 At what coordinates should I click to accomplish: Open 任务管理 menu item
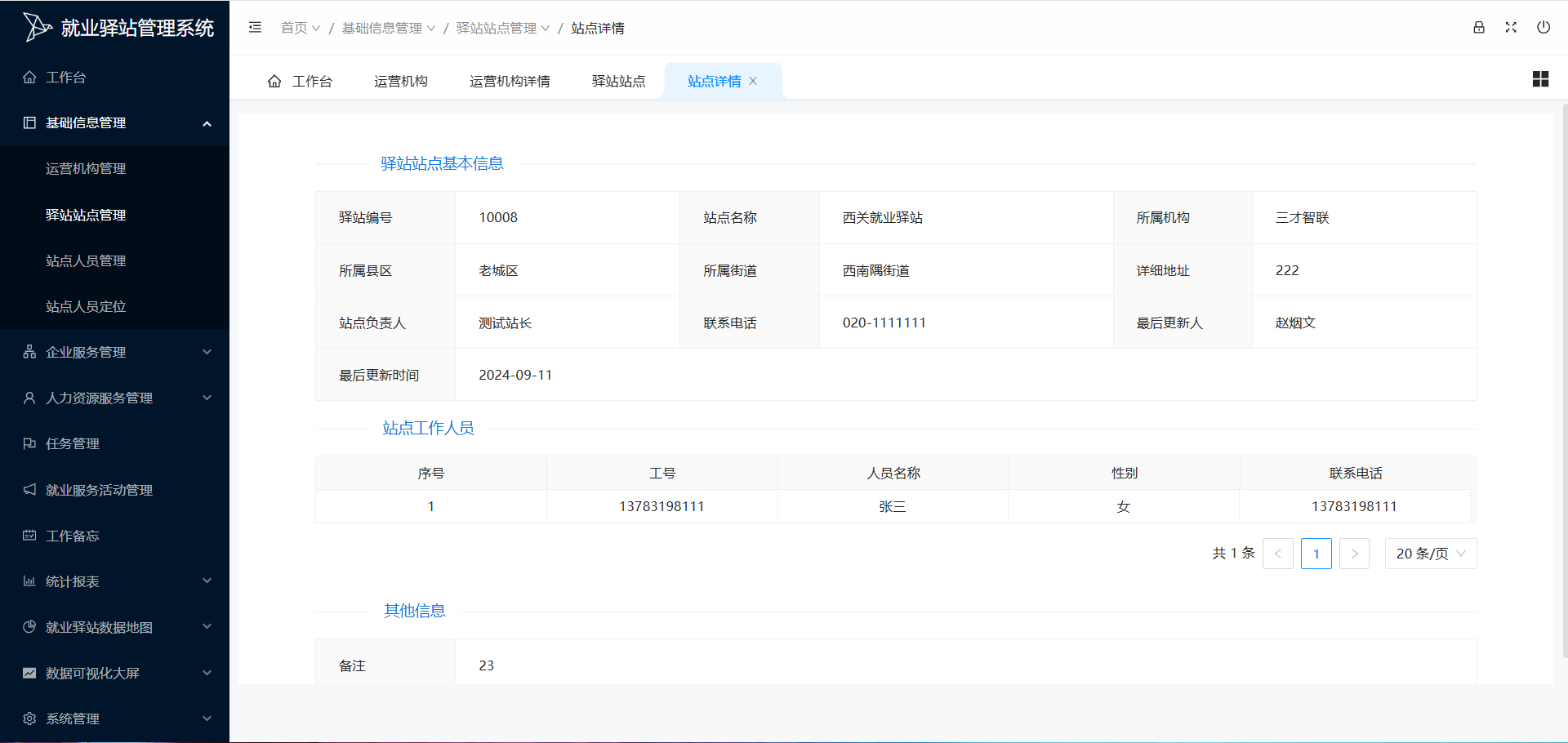coord(114,443)
